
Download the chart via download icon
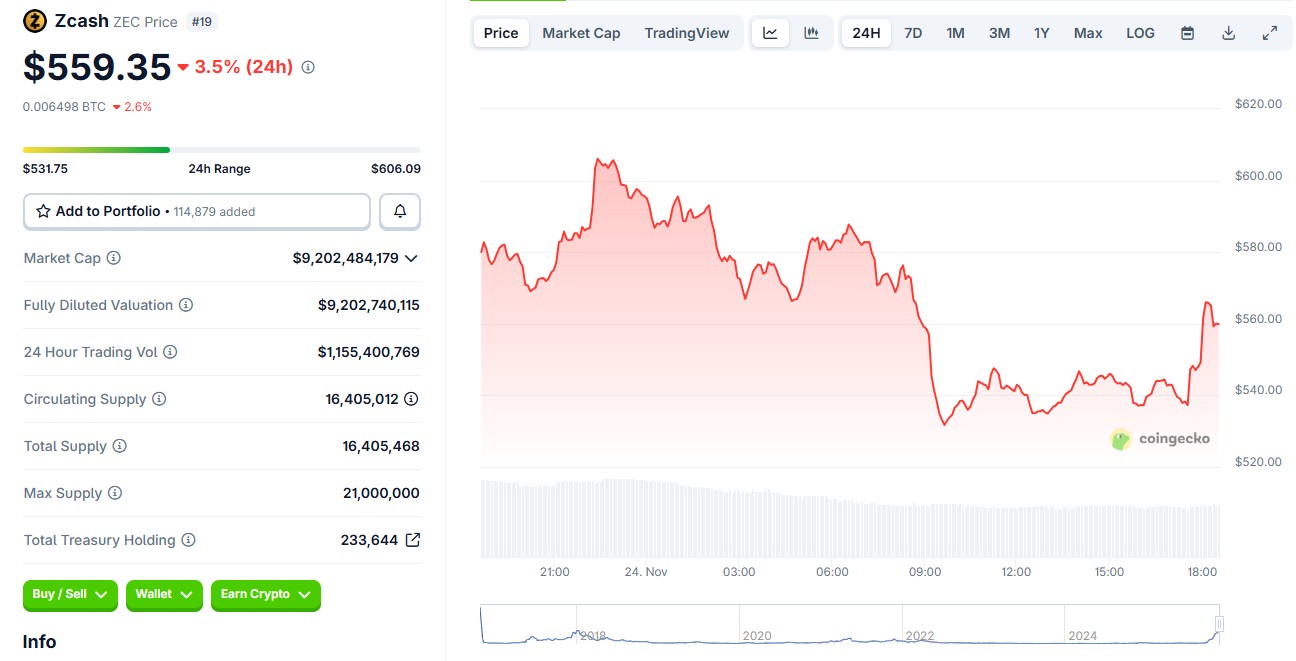coord(1228,32)
